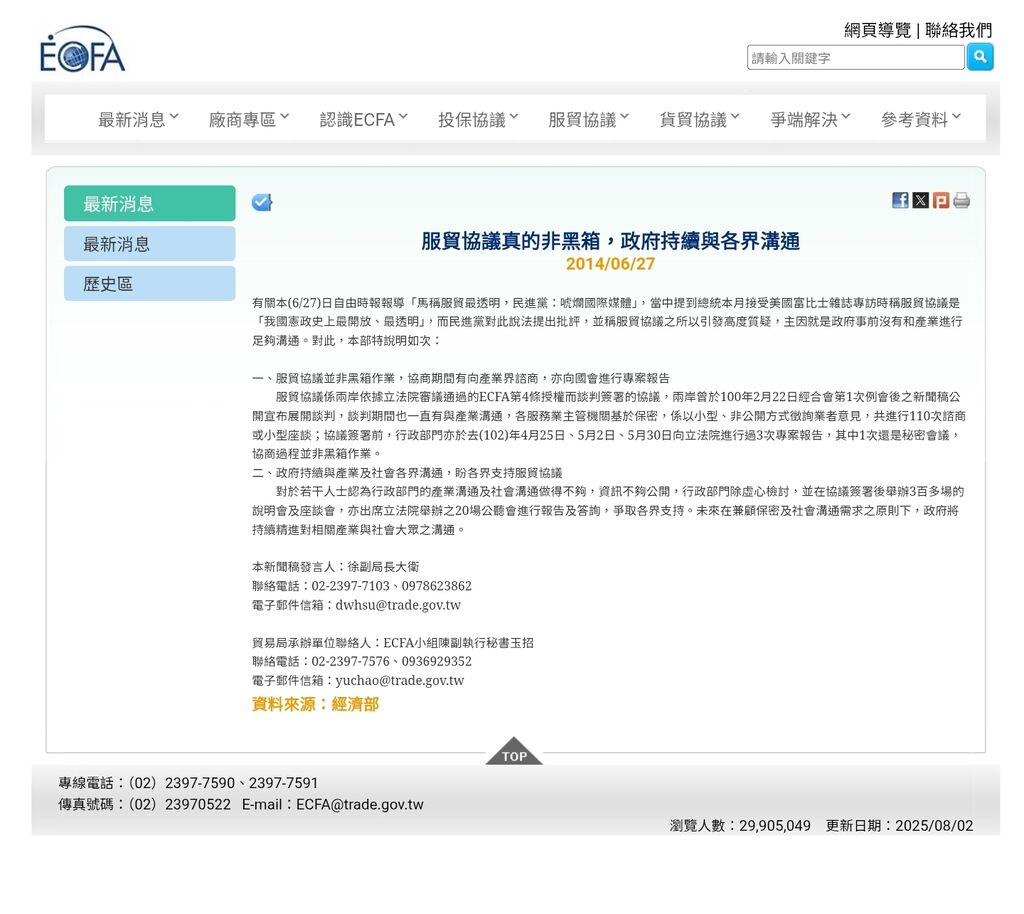Viewport: 1024px width, 914px height.
Task: Click the 資料來源：經濟部 source line
Action: pyautogui.click(x=315, y=704)
